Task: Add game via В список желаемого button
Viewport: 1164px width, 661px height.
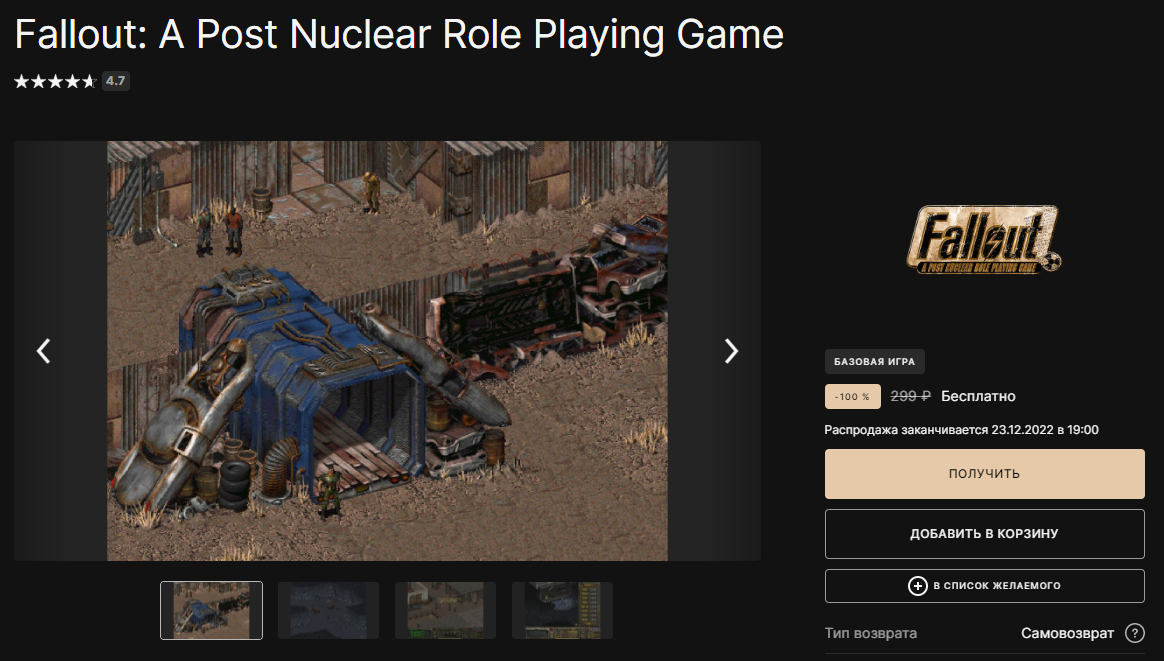Action: click(x=984, y=585)
